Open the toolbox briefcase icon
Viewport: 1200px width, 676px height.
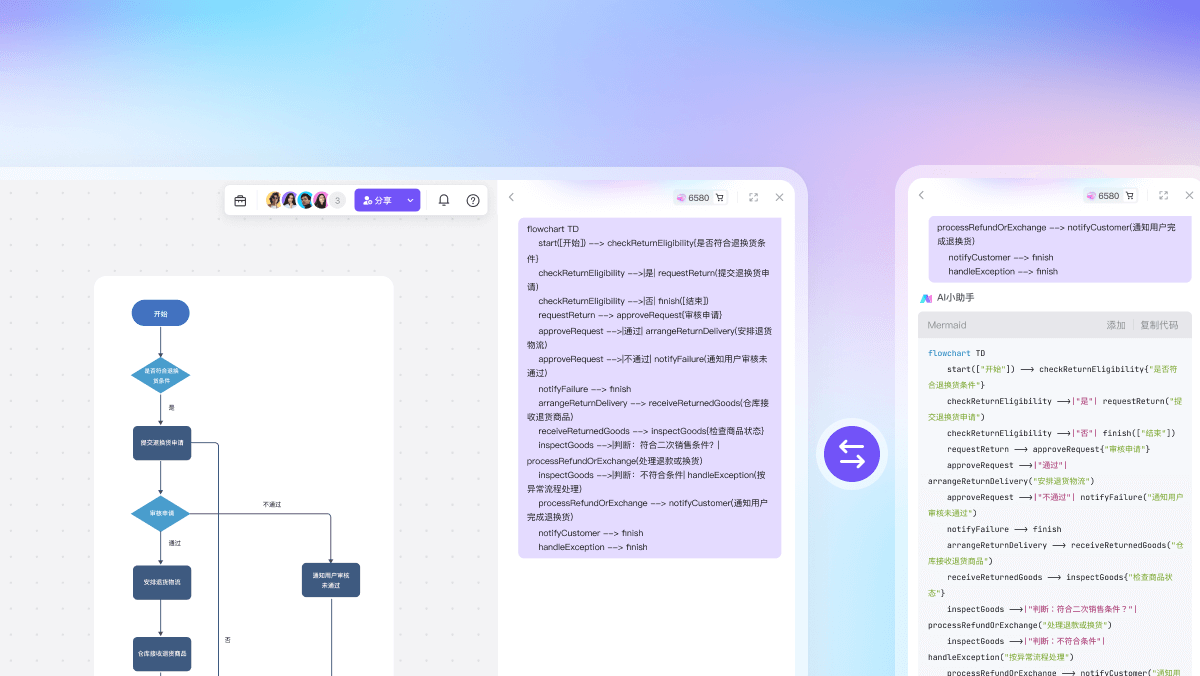[x=240, y=200]
